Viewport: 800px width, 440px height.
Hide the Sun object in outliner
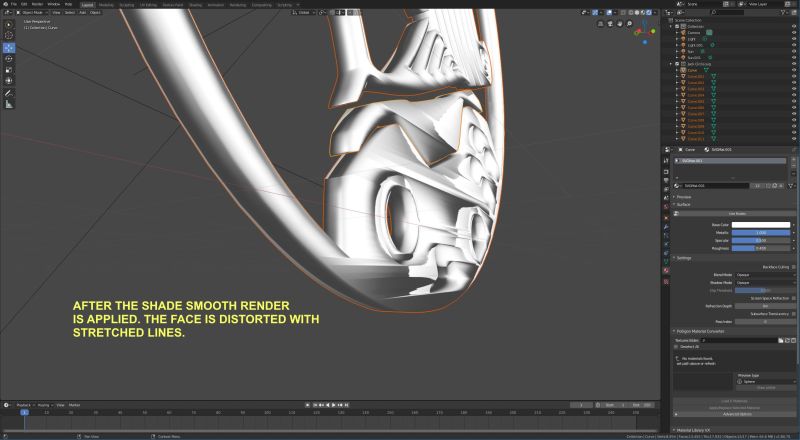[x=794, y=51]
